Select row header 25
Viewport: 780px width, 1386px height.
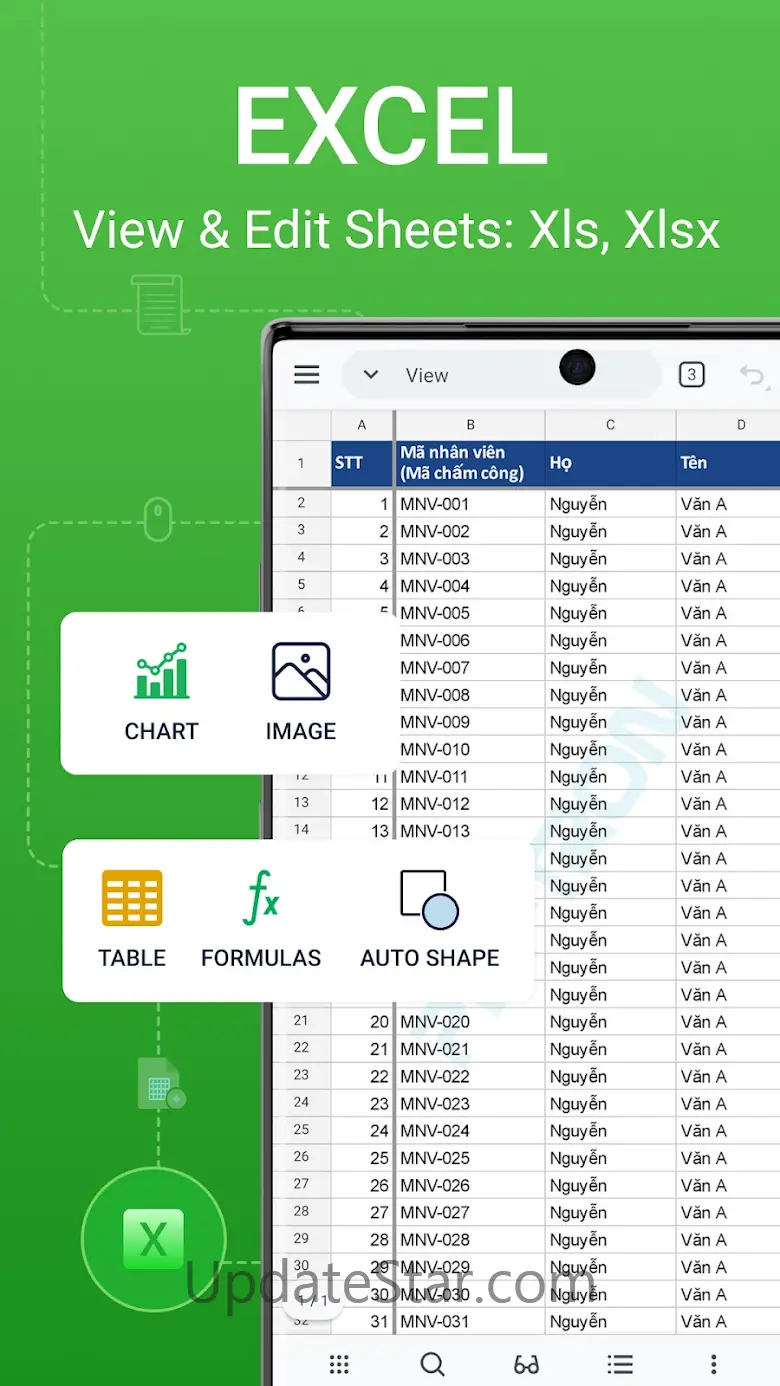point(301,1129)
